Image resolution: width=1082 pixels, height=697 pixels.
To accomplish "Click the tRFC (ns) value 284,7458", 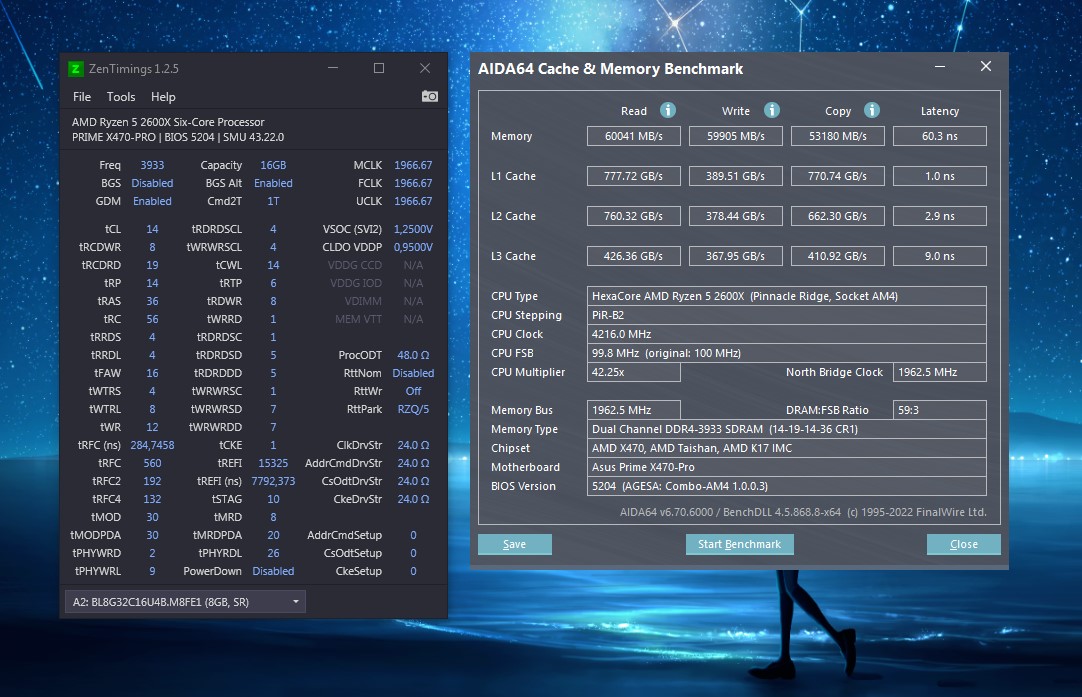I will (153, 445).
